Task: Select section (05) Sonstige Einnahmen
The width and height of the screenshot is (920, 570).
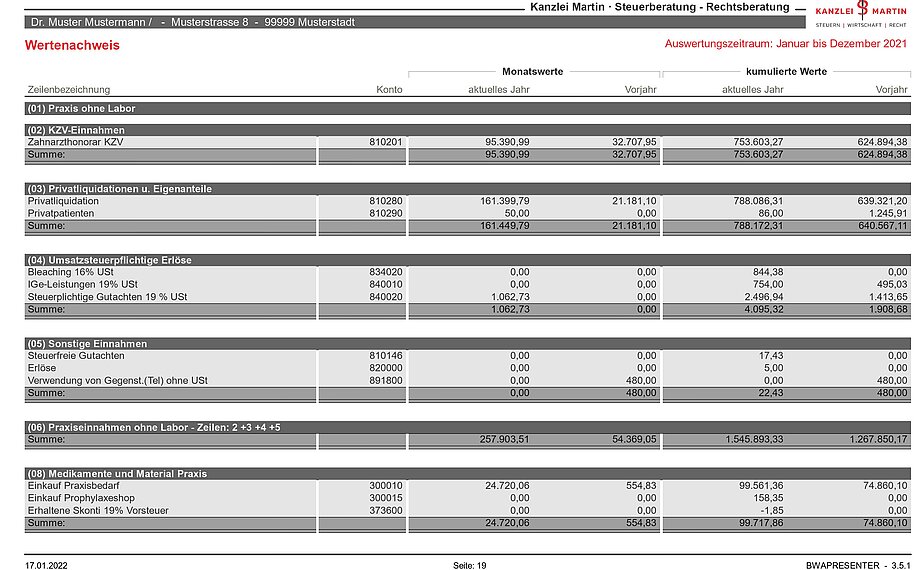Action: 468,343
